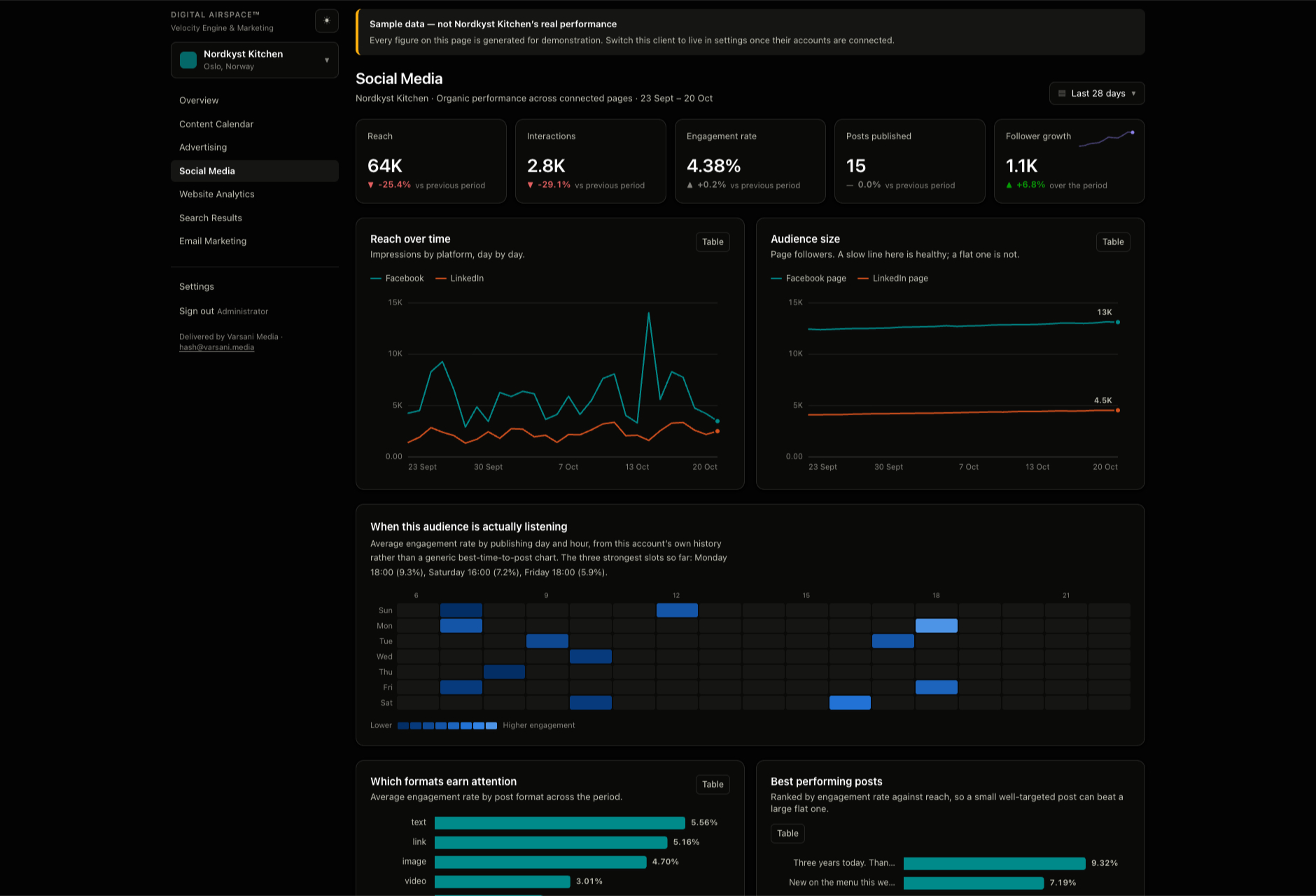Switch Best performing posts to Table
Image resolution: width=1316 pixels, height=896 pixels.
[787, 834]
